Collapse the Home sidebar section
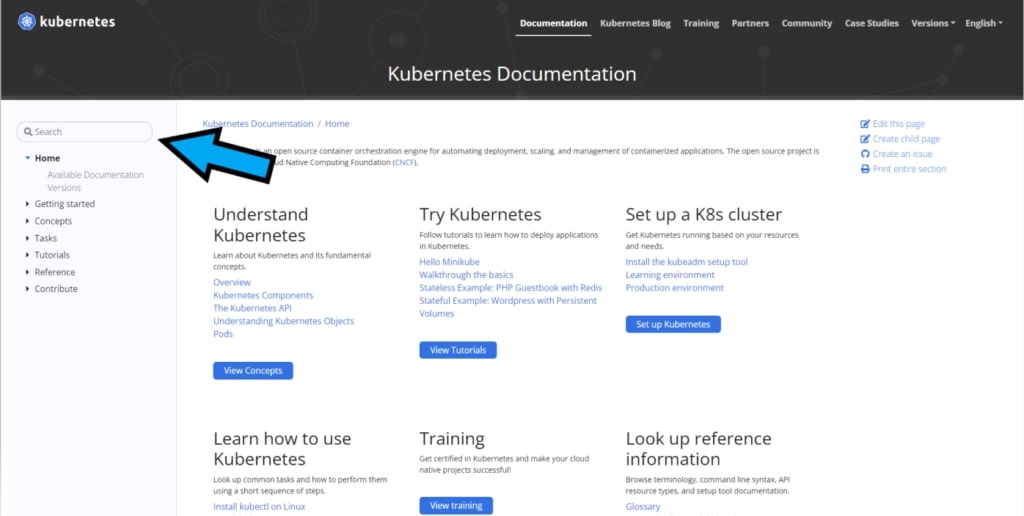Viewport: 1024px width, 516px height. click(x=27, y=158)
